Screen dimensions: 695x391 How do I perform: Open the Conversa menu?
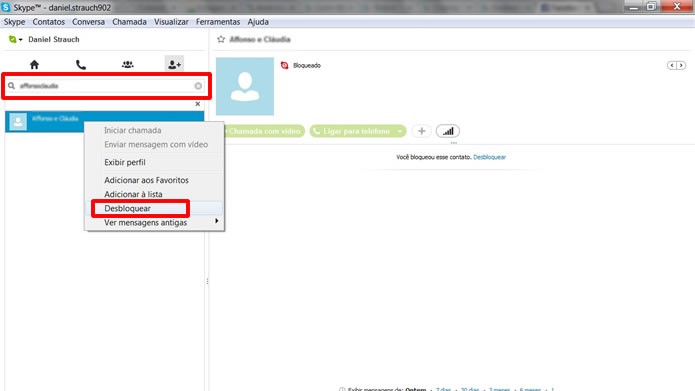click(89, 22)
